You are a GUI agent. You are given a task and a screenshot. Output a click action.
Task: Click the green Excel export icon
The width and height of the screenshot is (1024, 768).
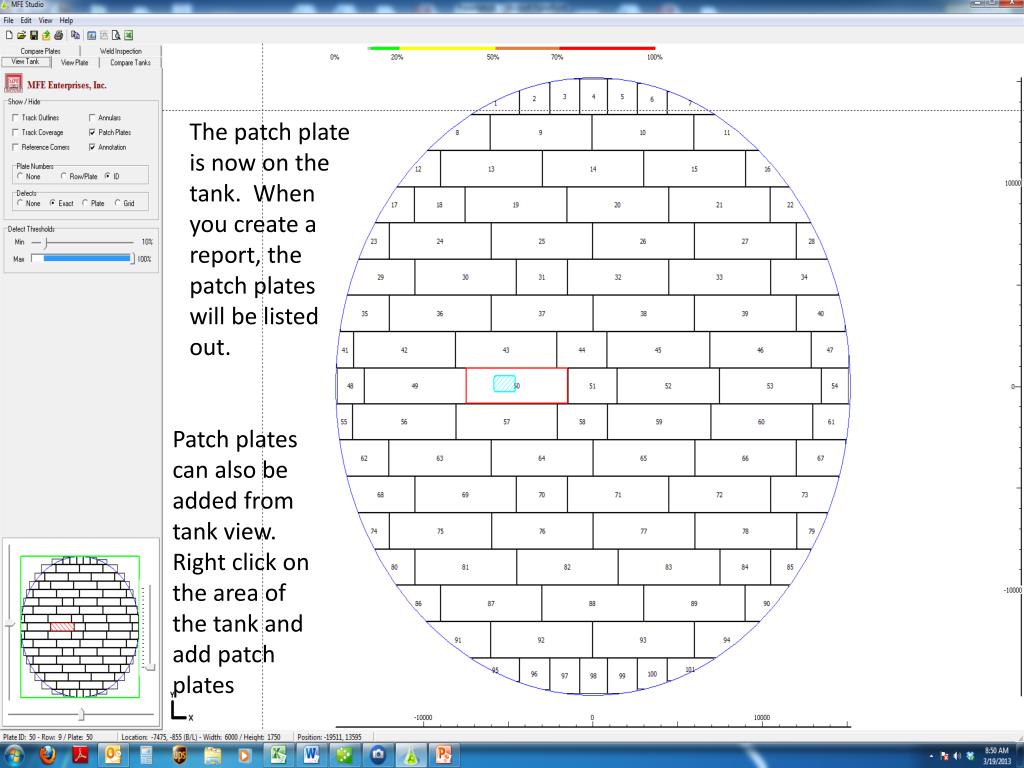coord(129,35)
